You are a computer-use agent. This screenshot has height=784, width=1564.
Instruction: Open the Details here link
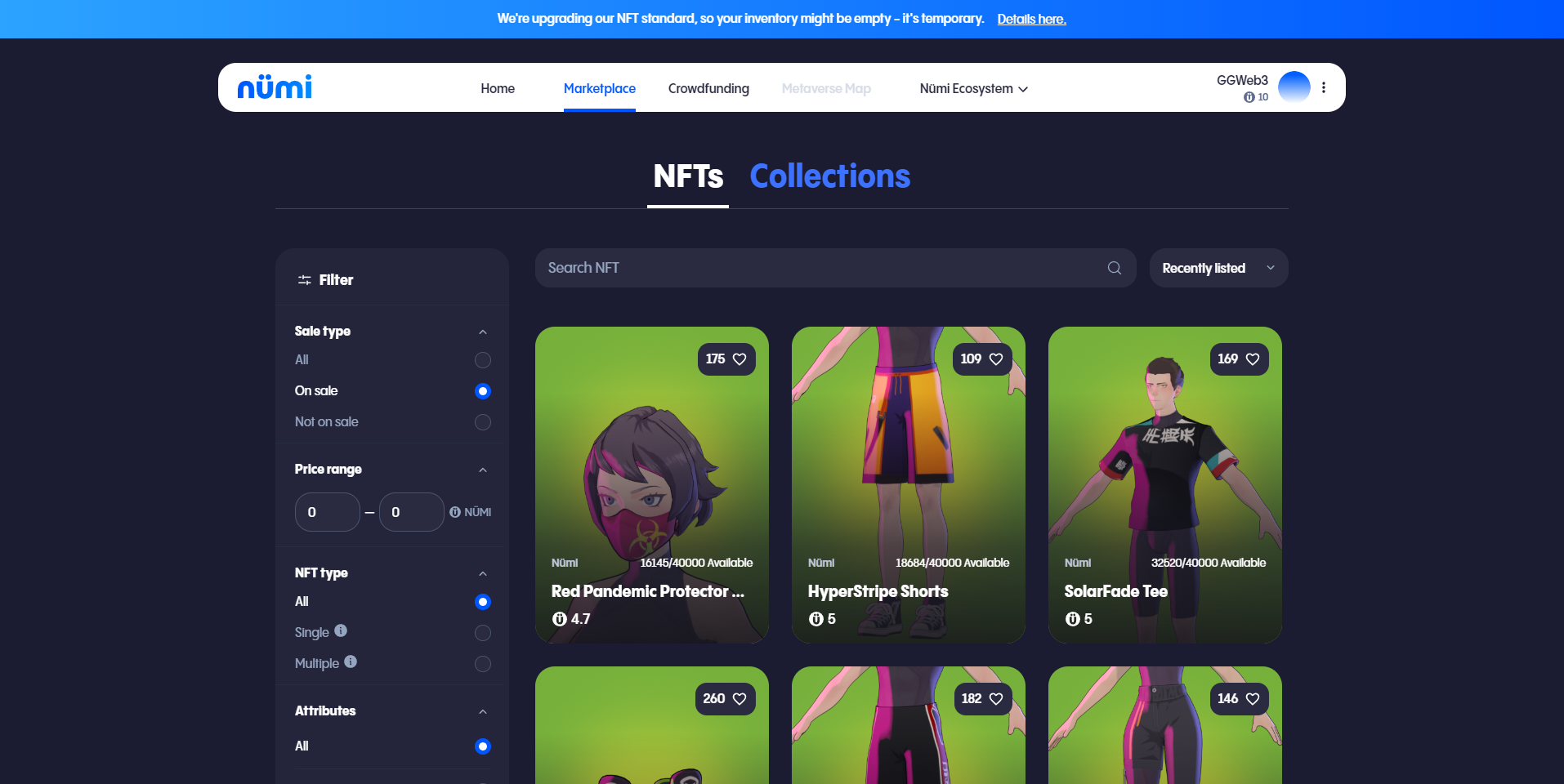pos(1031,19)
